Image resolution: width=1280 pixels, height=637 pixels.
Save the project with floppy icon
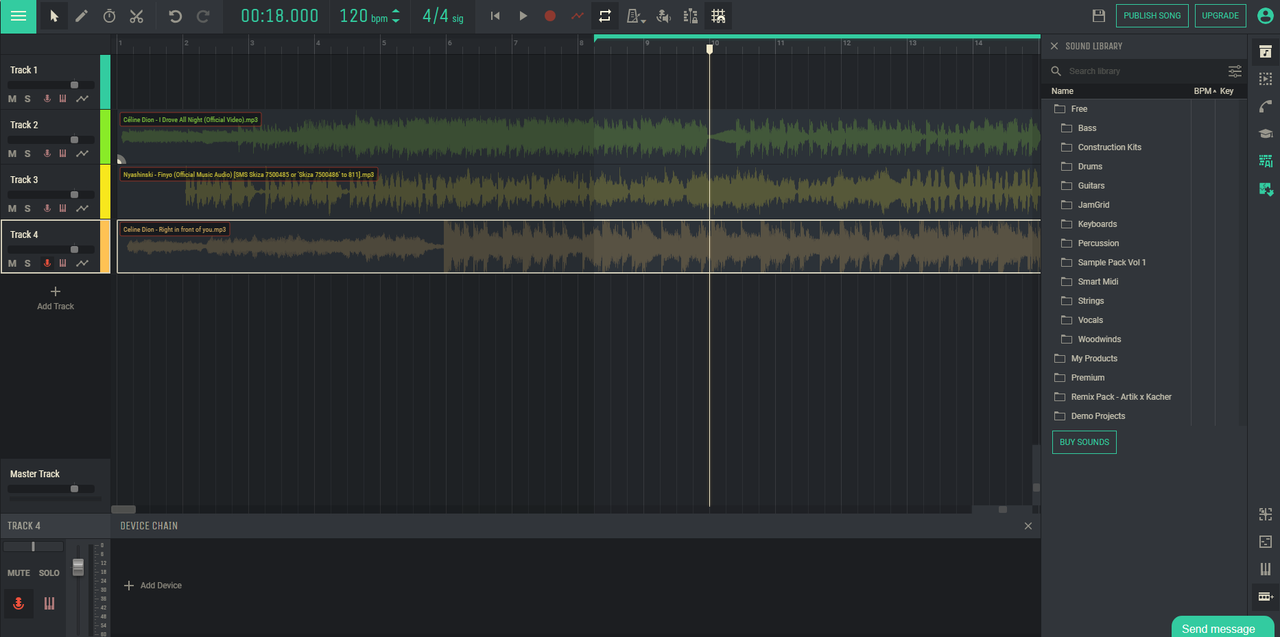tap(1099, 16)
